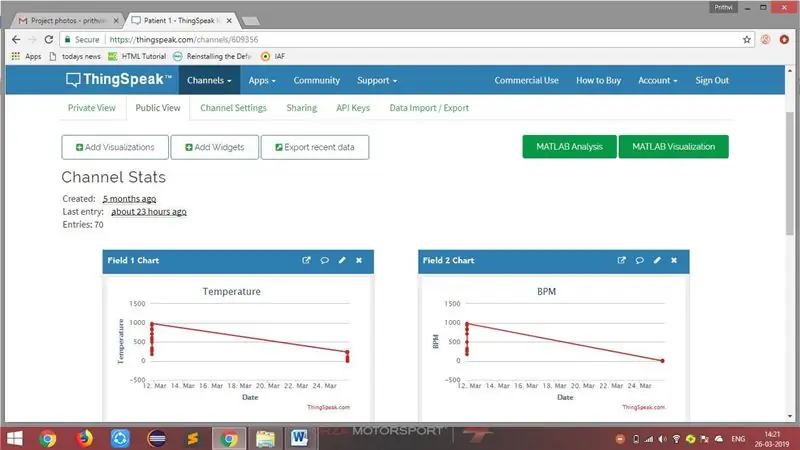Screen dimensions: 800x450
Task: Open 'Reinstalling the Defa' bookmark
Action: (x=212, y=56)
